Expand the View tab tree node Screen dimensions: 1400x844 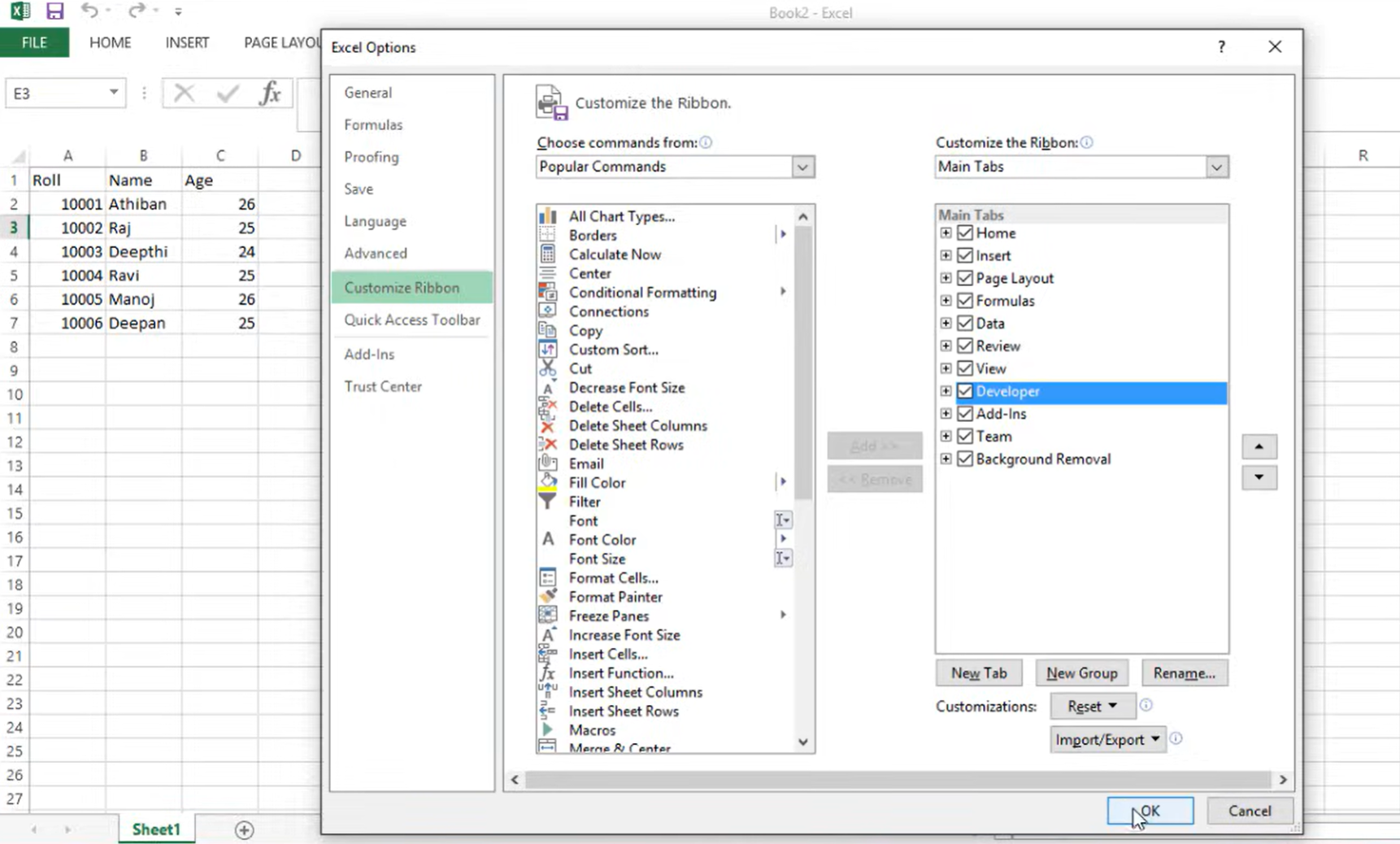(x=946, y=368)
